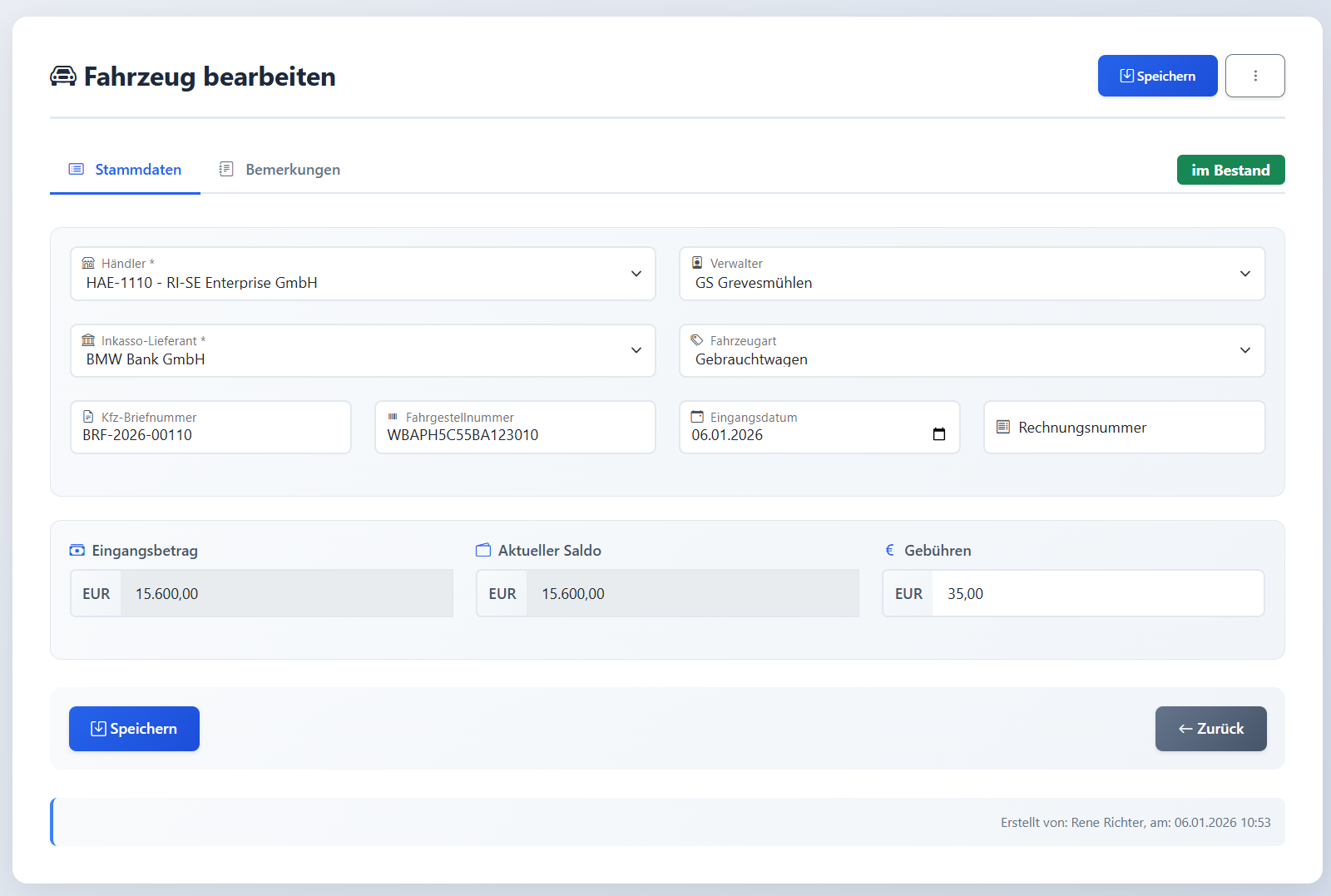Open the three-dot more options menu
Viewport: 1331px width, 896px height.
pos(1254,76)
